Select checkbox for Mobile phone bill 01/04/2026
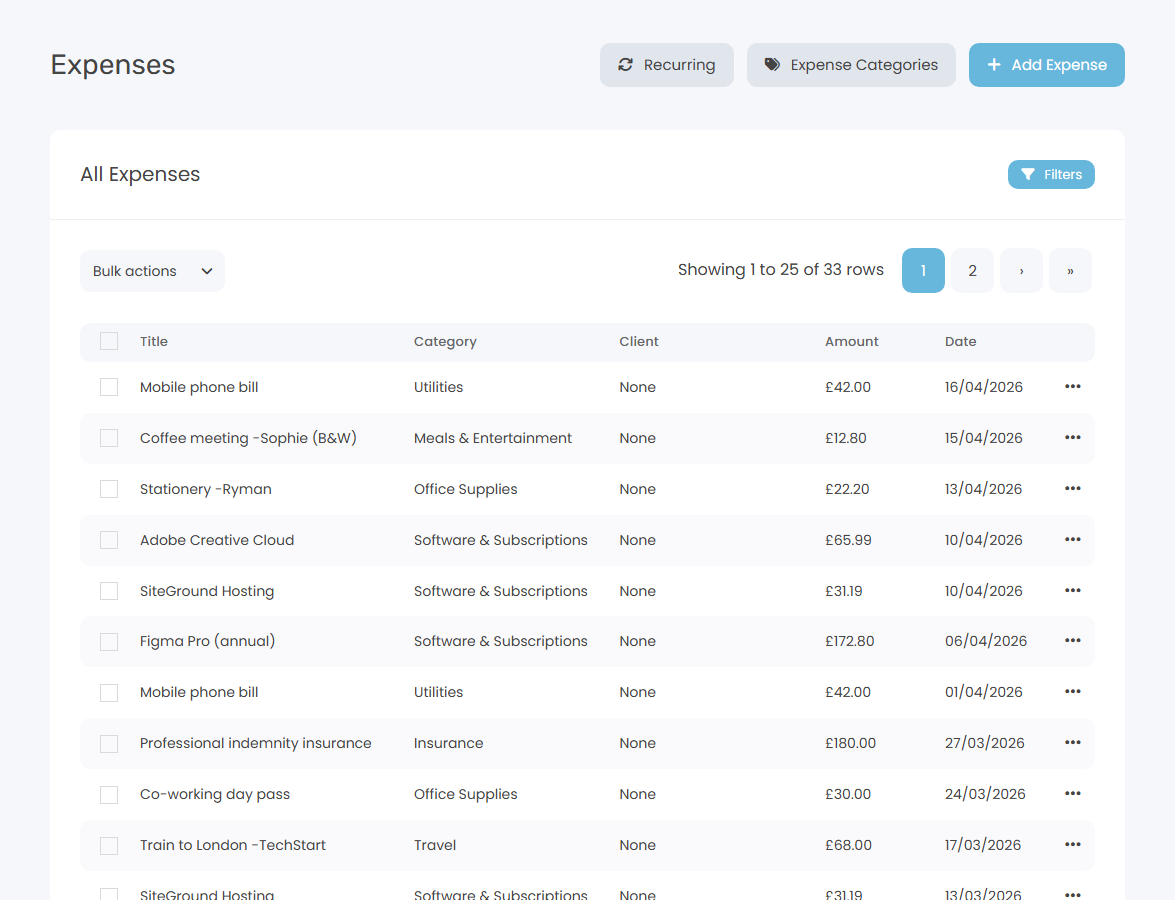The width and height of the screenshot is (1175, 900). click(x=109, y=692)
